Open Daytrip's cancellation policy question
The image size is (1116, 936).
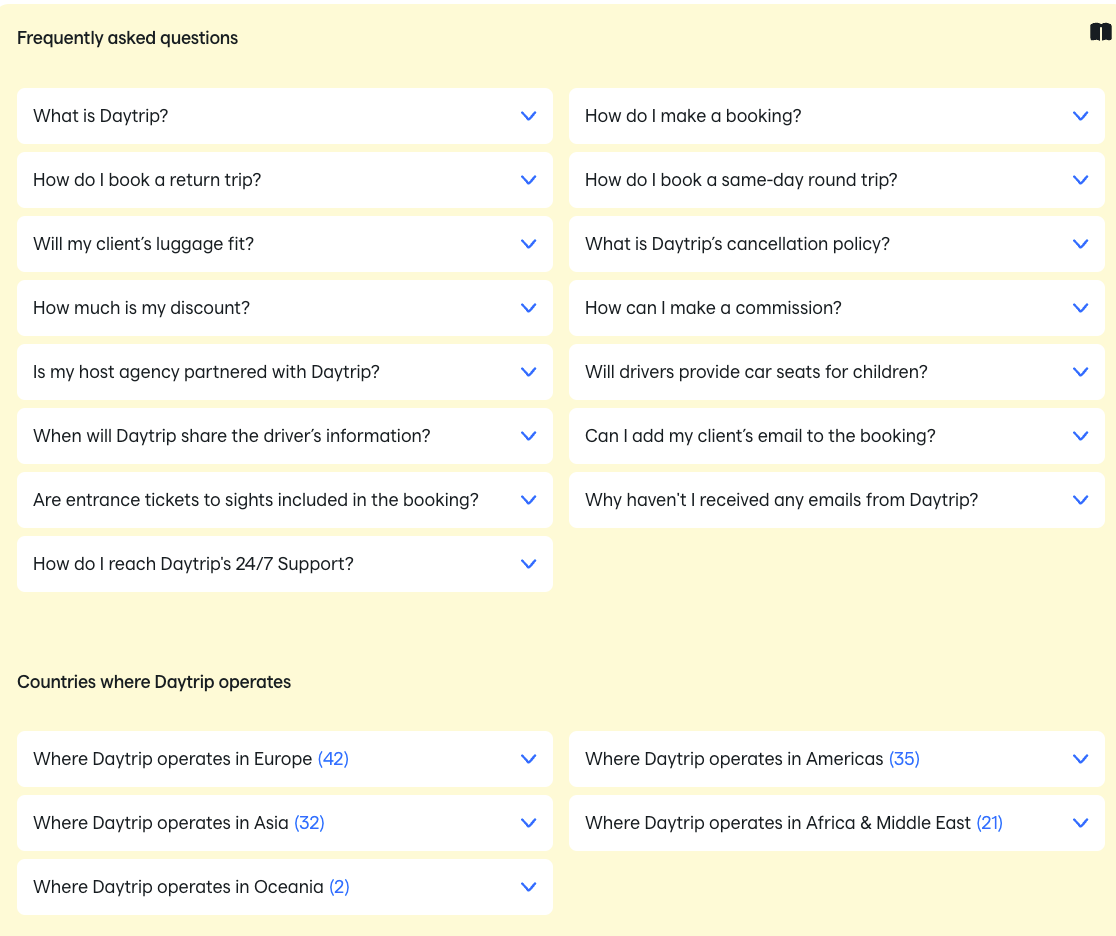pos(836,244)
